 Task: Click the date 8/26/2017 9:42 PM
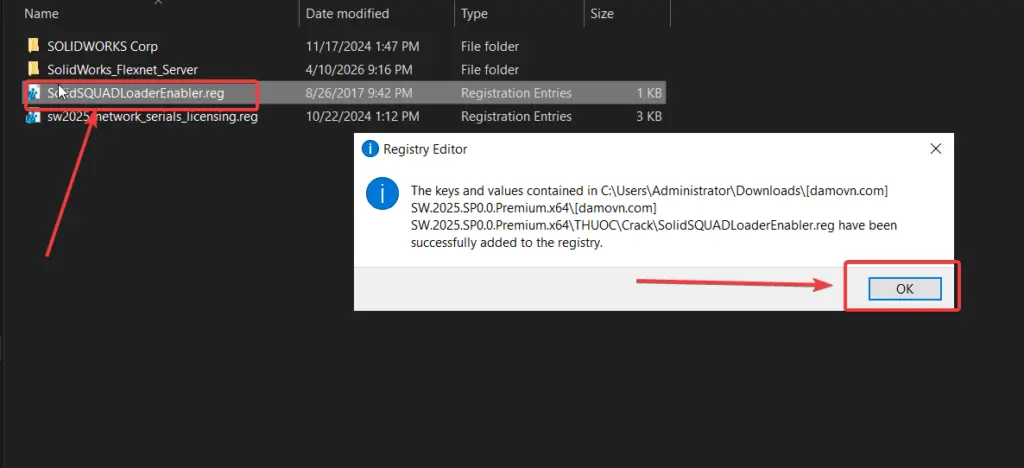click(x=359, y=93)
